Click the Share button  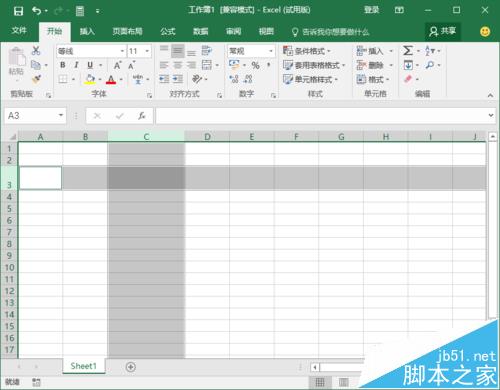[x=443, y=31]
